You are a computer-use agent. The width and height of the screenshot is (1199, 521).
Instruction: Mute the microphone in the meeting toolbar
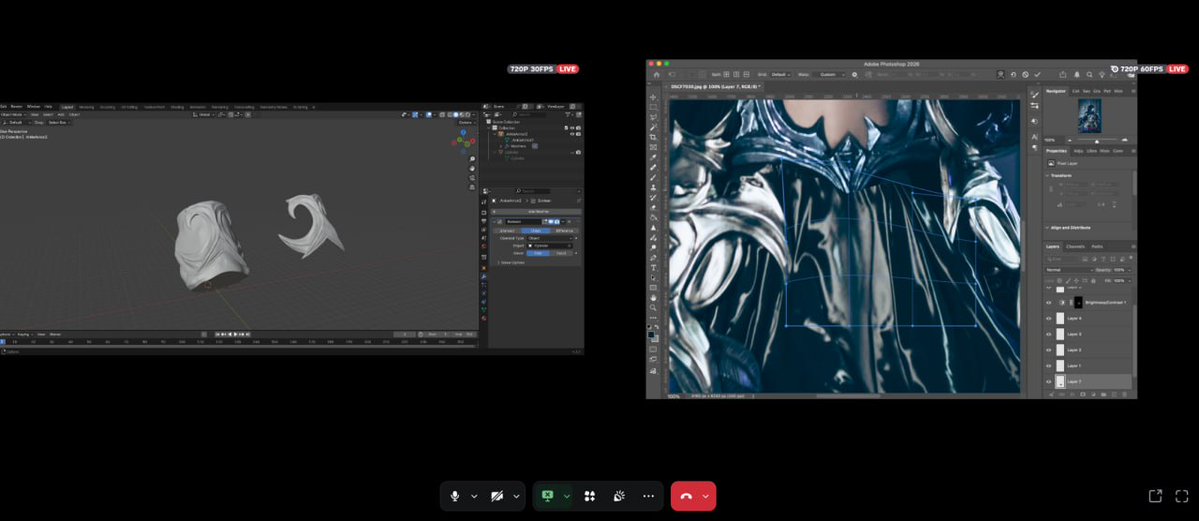point(454,496)
